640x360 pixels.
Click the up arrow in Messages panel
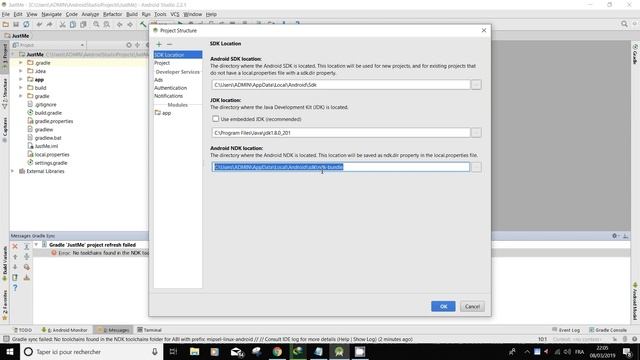click(x=15, y=257)
